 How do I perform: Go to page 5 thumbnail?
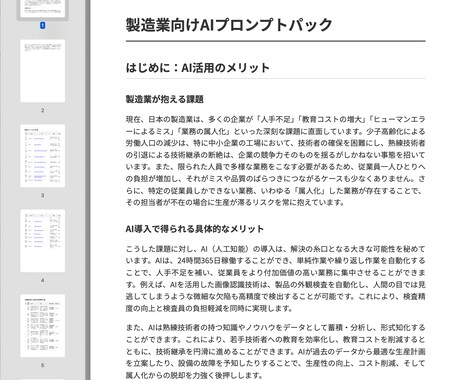(42, 326)
